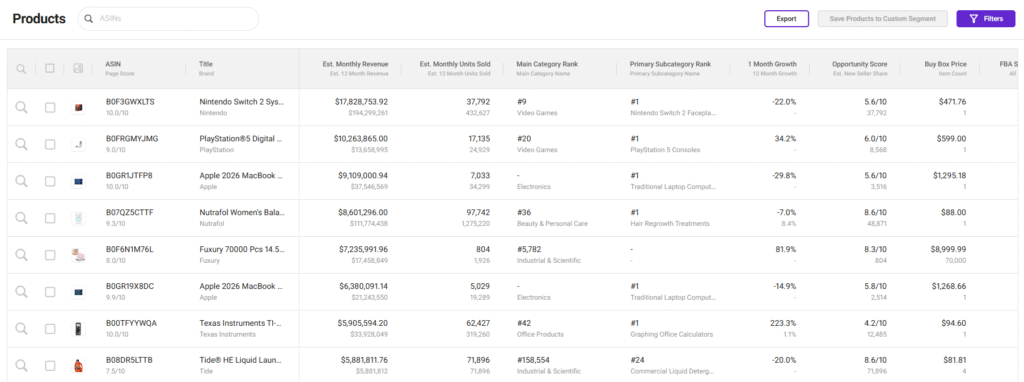Screen dimensions: 1024x382
Task: Click revenue value $17,828,753.92
Action: (362, 102)
